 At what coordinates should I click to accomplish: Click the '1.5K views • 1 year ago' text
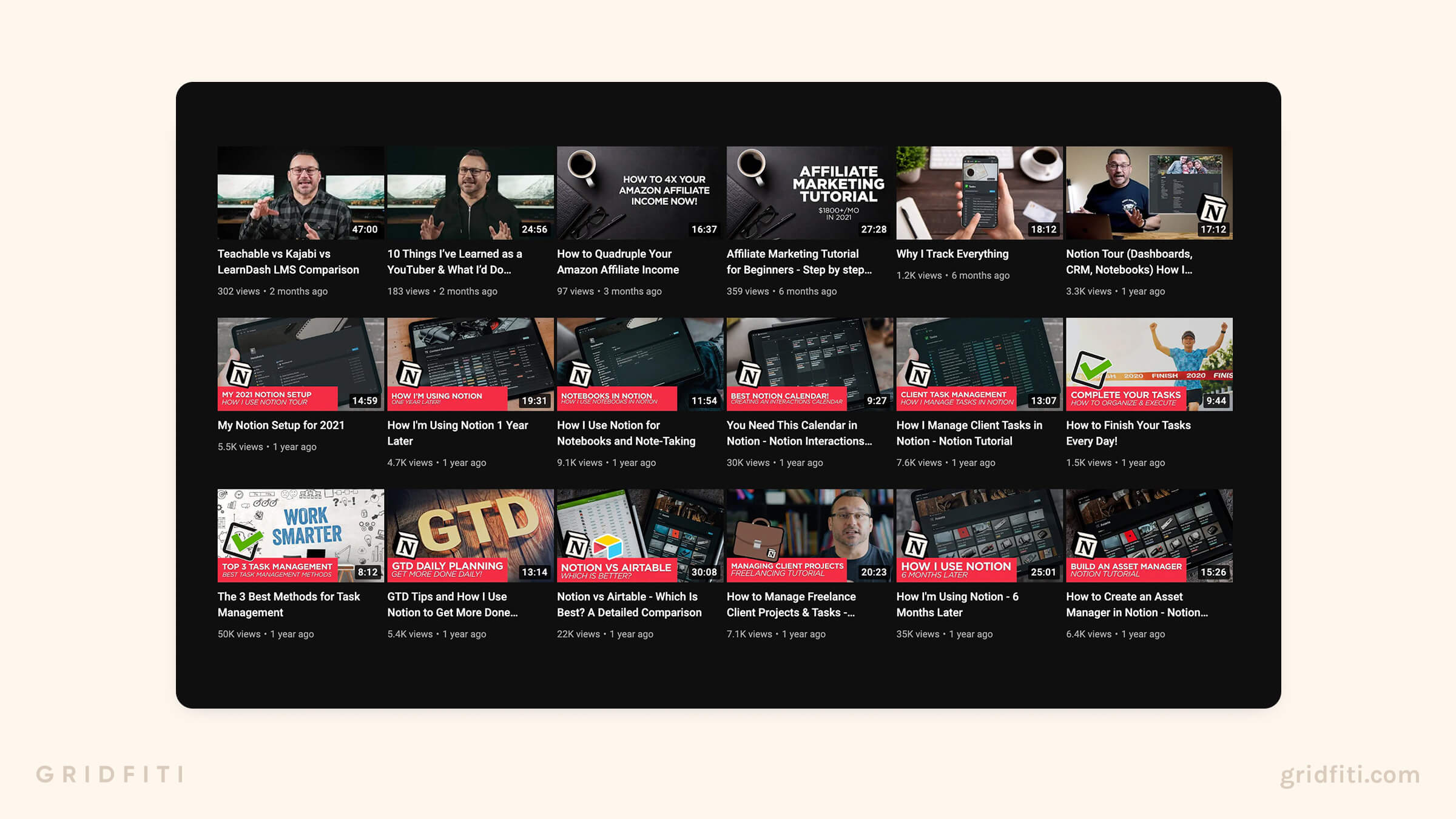1116,463
